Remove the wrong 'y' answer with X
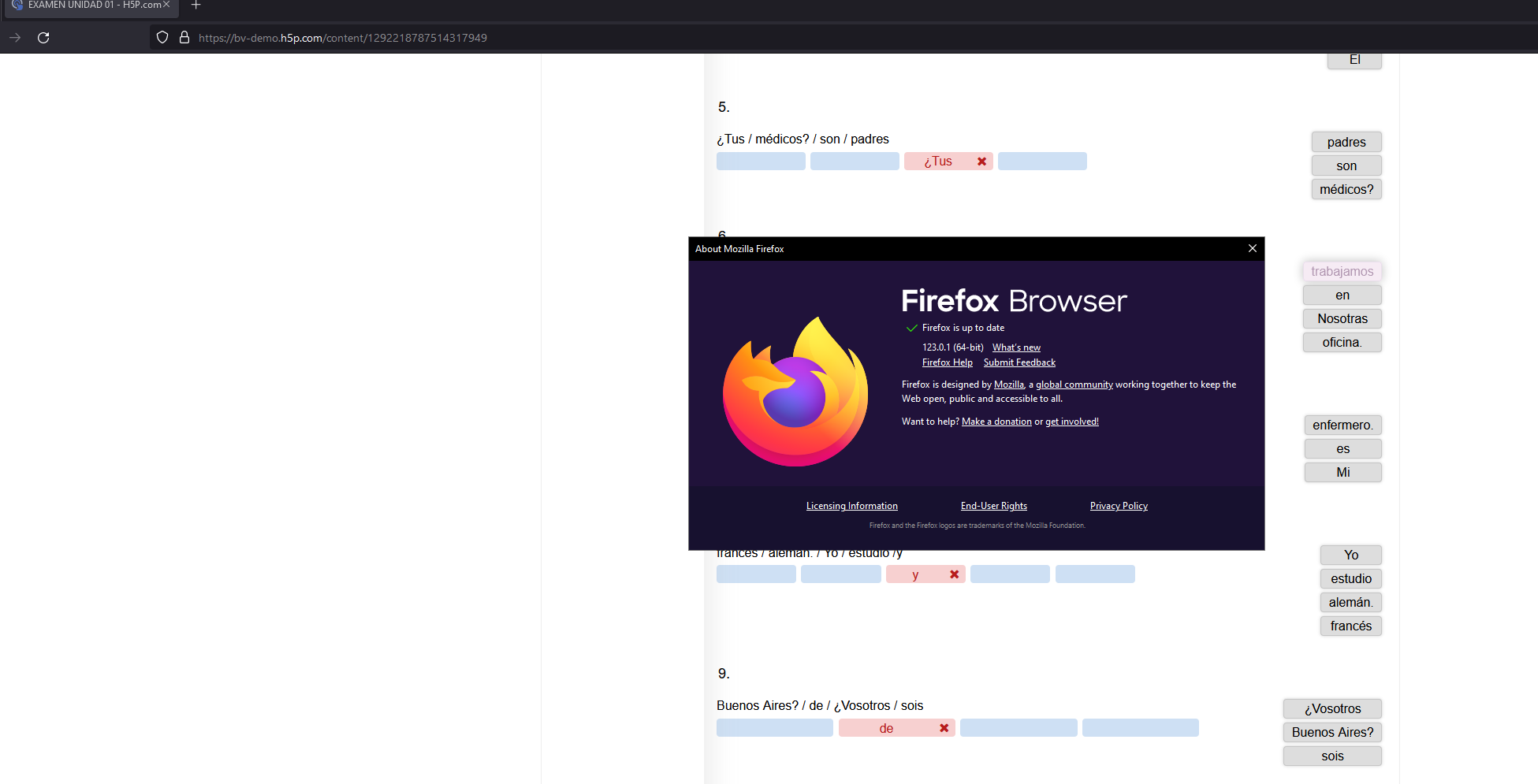Image resolution: width=1538 pixels, height=784 pixels. [954, 574]
